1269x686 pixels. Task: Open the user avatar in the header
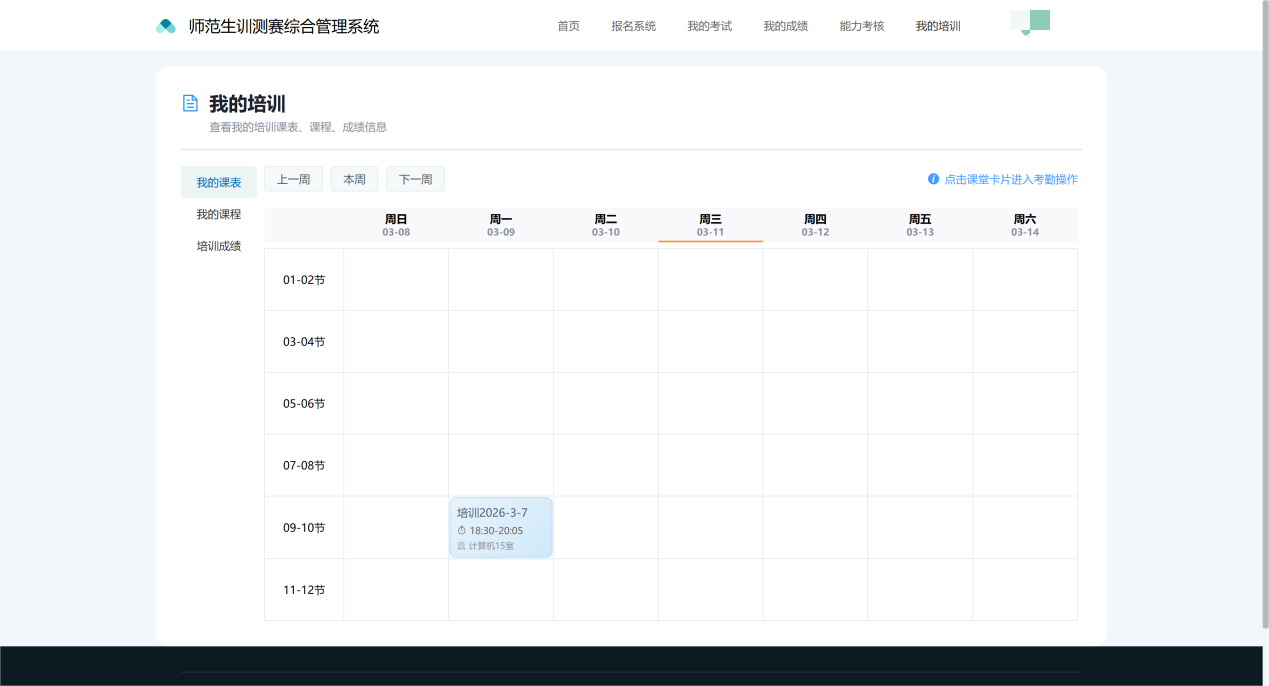pos(1030,22)
